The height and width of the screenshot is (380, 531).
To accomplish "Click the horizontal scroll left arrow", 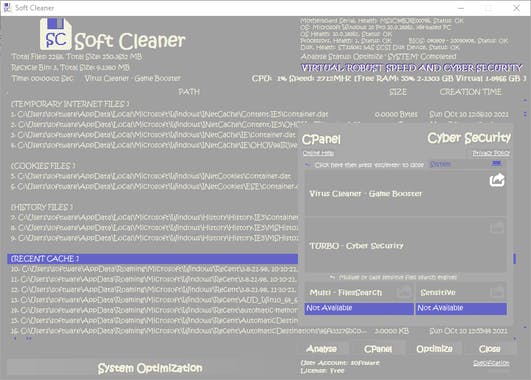I will click(15, 338).
